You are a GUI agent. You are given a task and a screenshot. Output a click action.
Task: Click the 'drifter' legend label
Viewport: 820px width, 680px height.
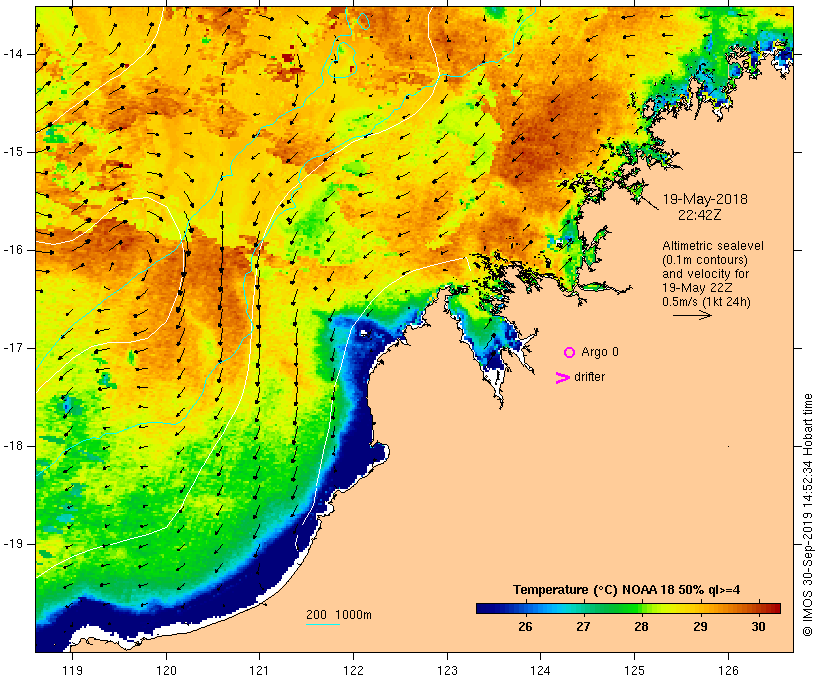click(x=589, y=377)
